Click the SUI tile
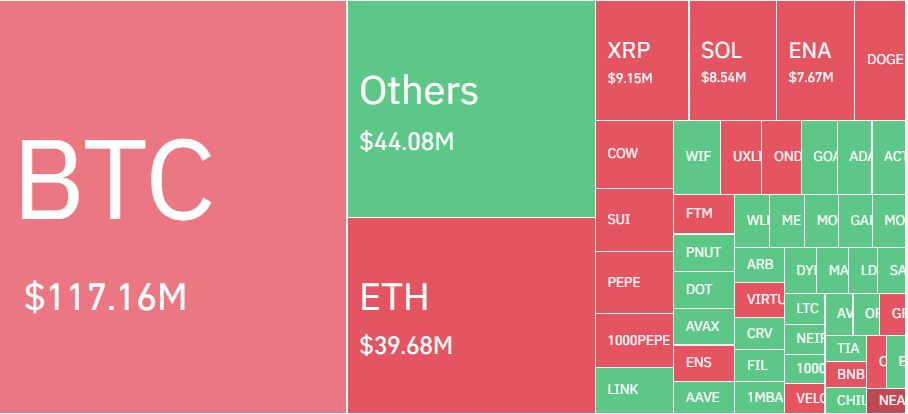Screen dimensions: 908x414 (x=633, y=220)
